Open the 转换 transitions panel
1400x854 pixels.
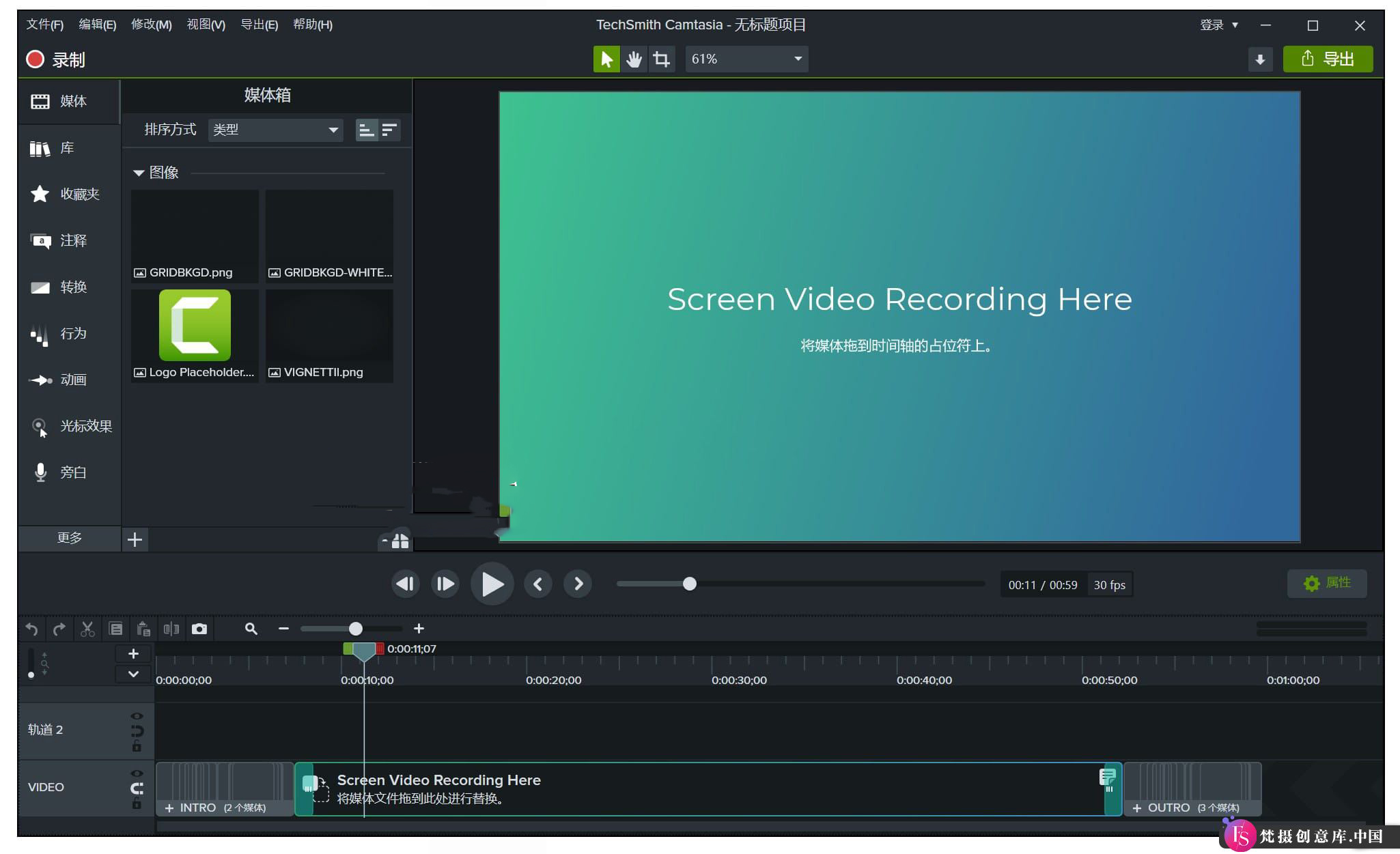click(68, 287)
